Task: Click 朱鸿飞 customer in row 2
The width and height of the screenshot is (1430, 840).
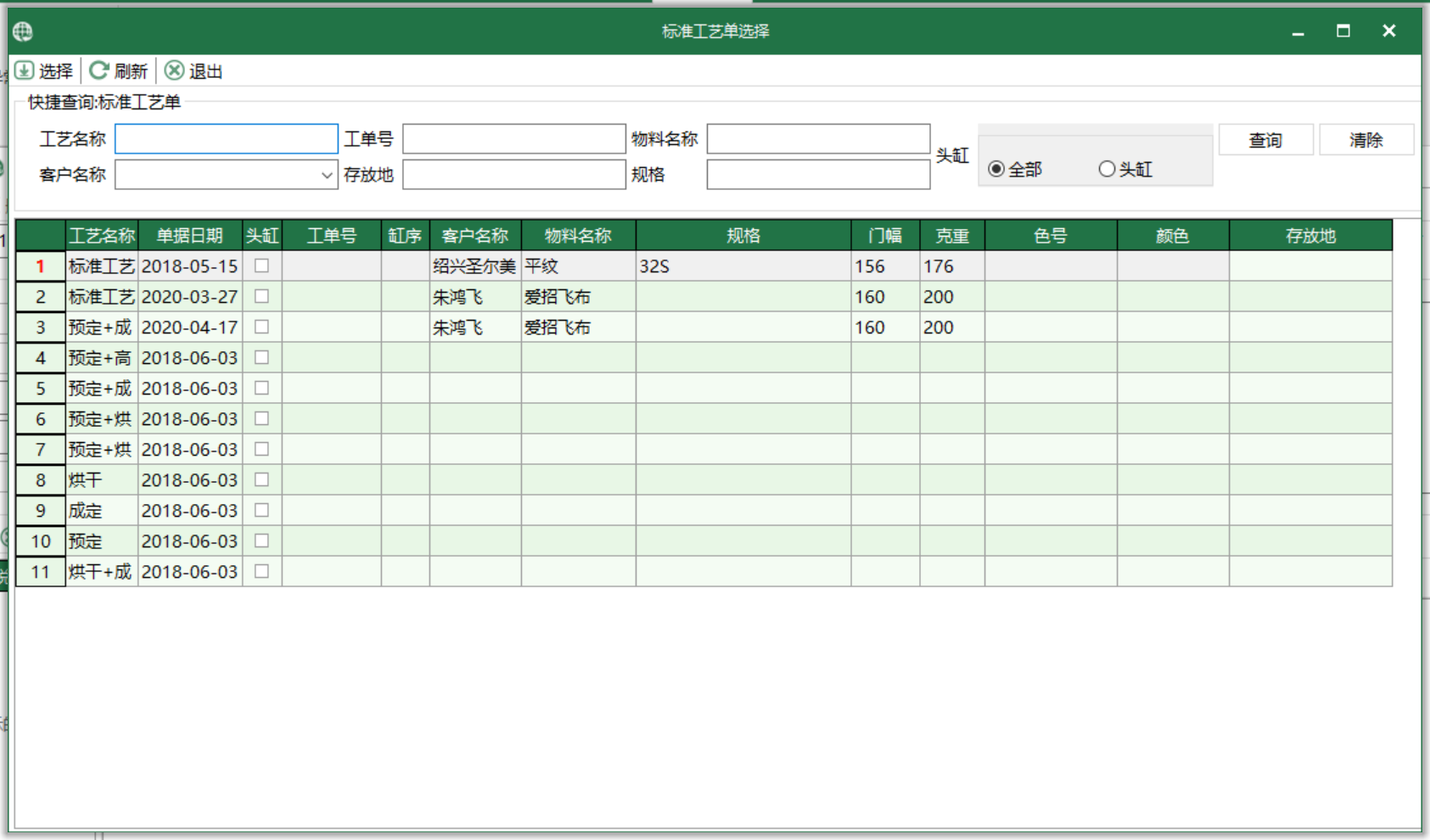Action: [475, 297]
